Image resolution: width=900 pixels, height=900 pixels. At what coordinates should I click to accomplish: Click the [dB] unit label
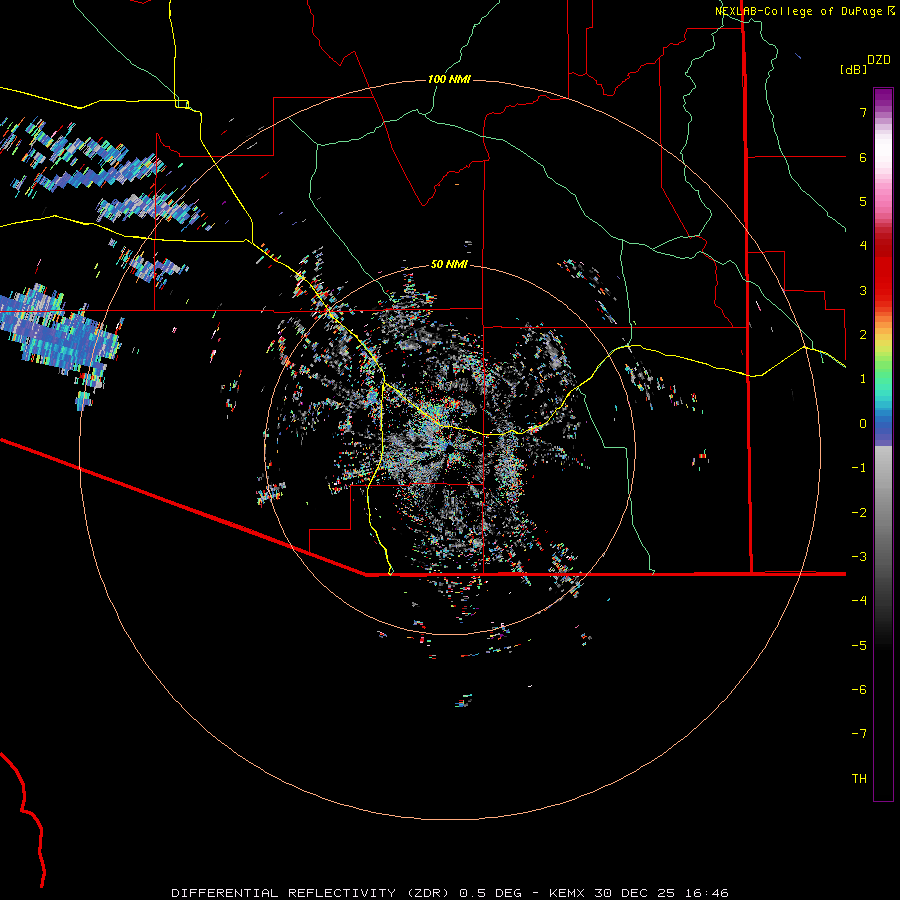pos(853,69)
